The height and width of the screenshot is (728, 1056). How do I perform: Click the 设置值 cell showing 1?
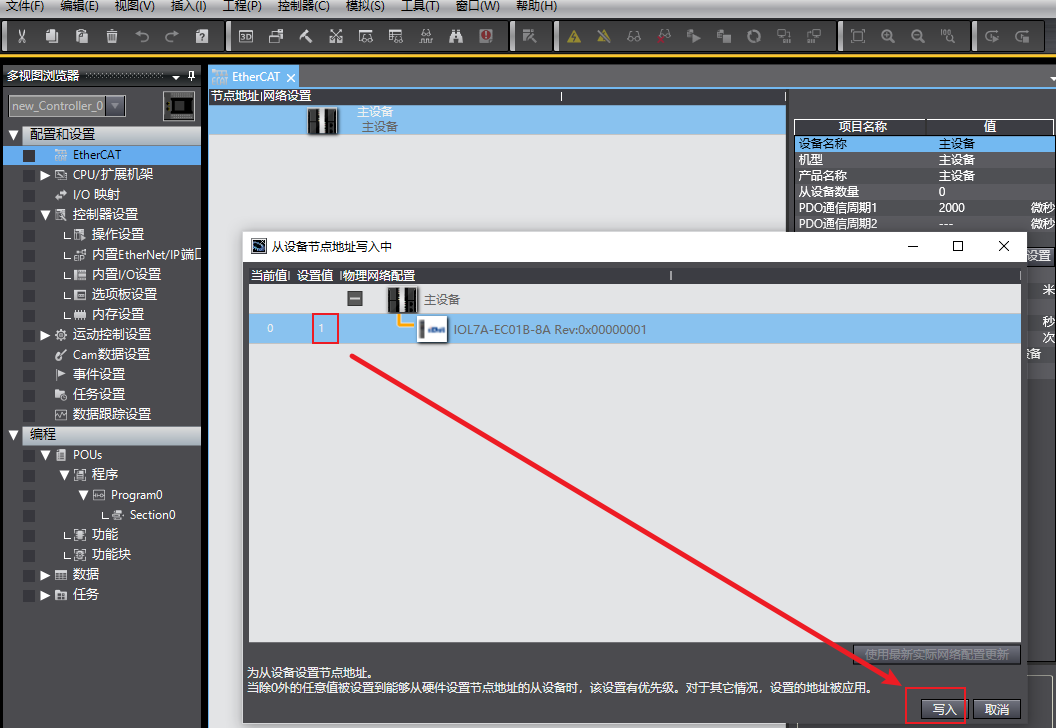[x=324, y=329]
